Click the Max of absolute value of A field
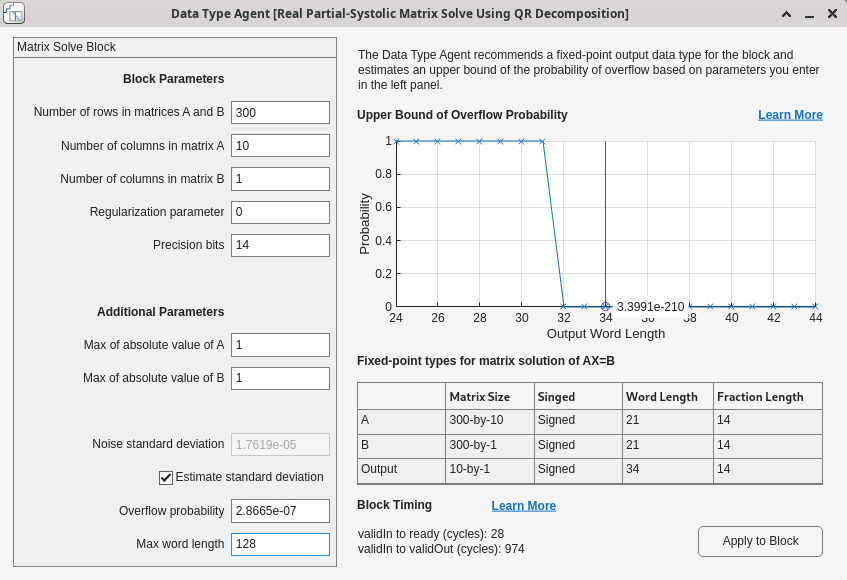 coord(280,344)
